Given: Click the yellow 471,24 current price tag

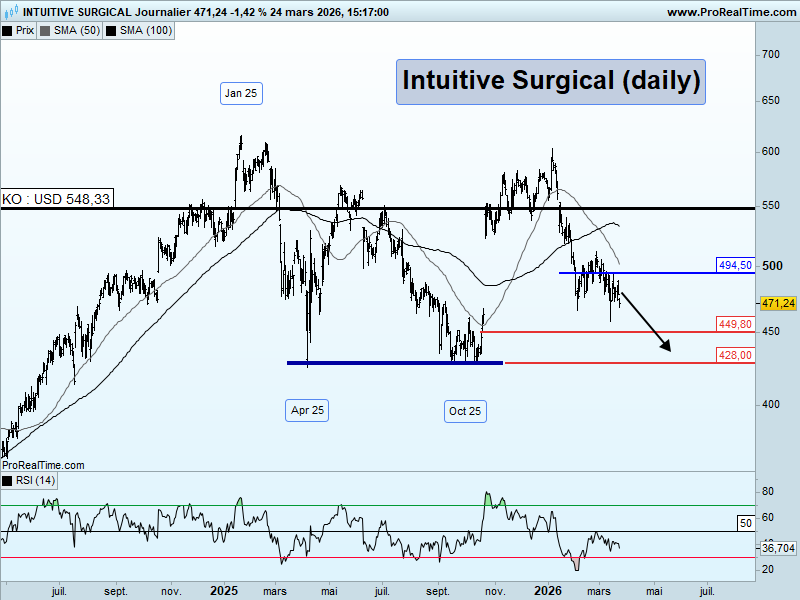Looking at the screenshot, I should (x=778, y=304).
